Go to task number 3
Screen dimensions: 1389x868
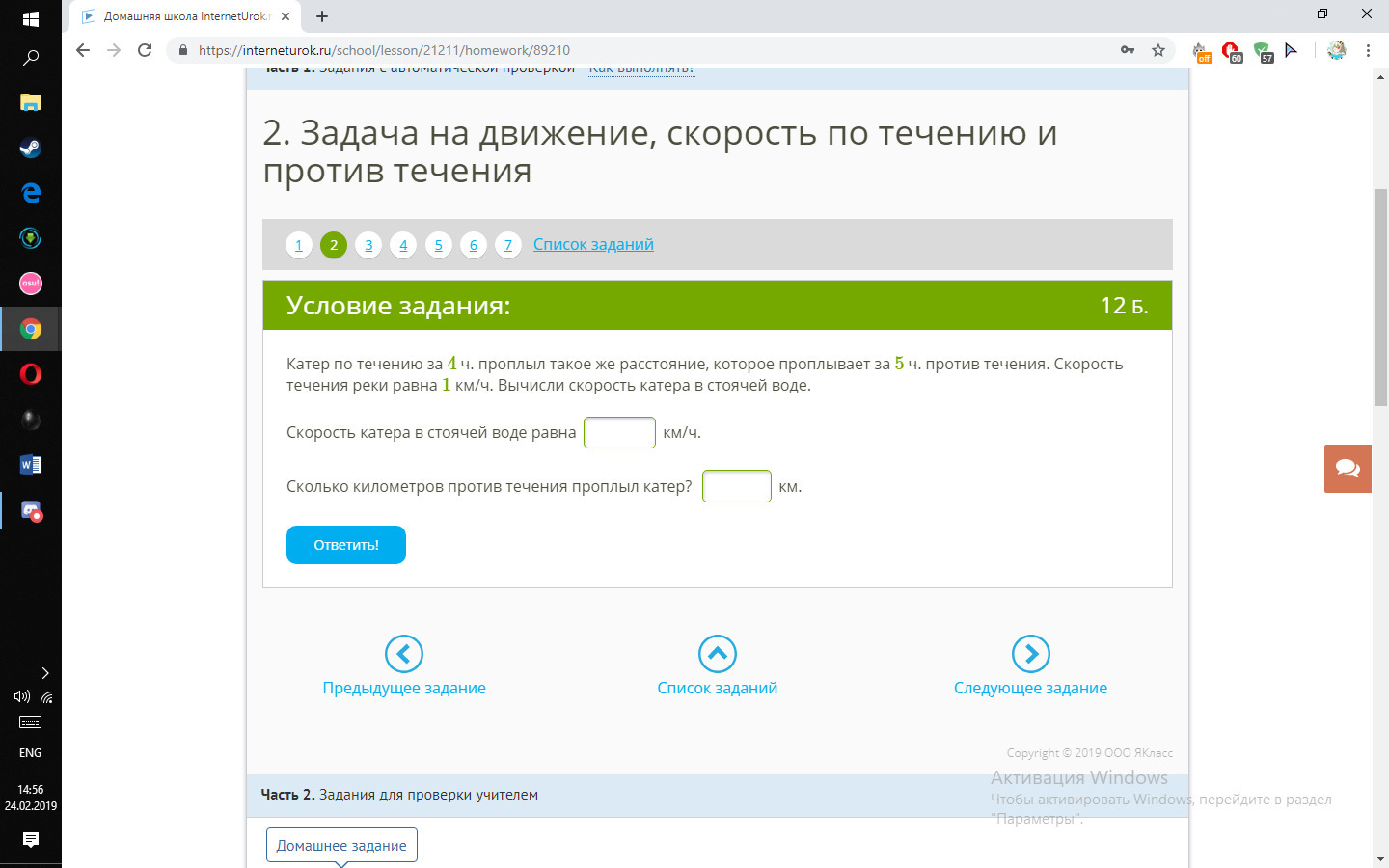(368, 245)
